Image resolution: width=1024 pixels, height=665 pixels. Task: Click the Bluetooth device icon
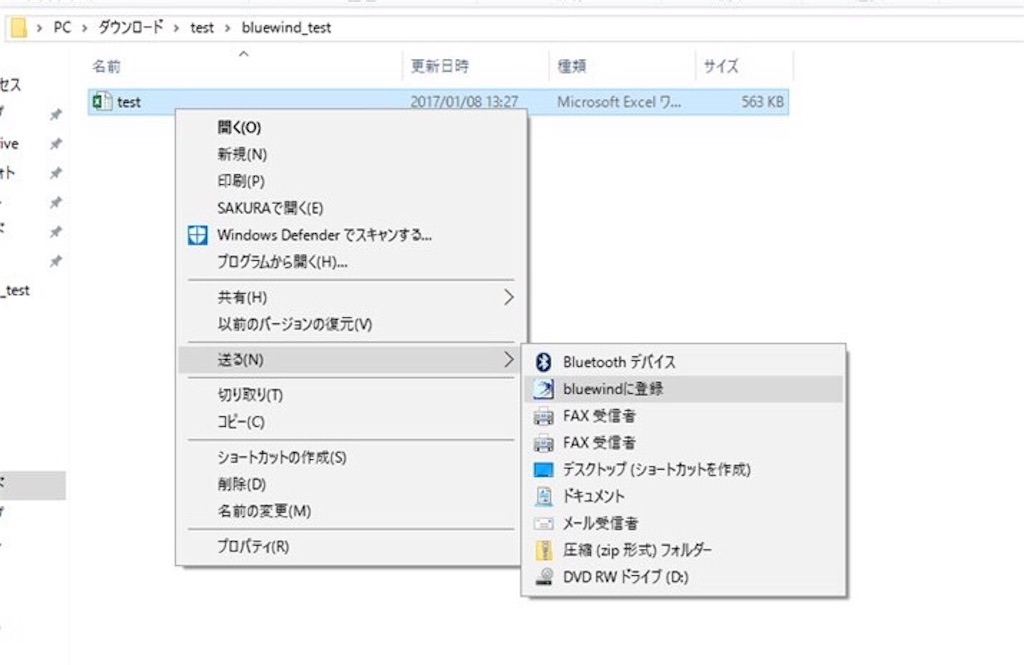click(x=543, y=362)
